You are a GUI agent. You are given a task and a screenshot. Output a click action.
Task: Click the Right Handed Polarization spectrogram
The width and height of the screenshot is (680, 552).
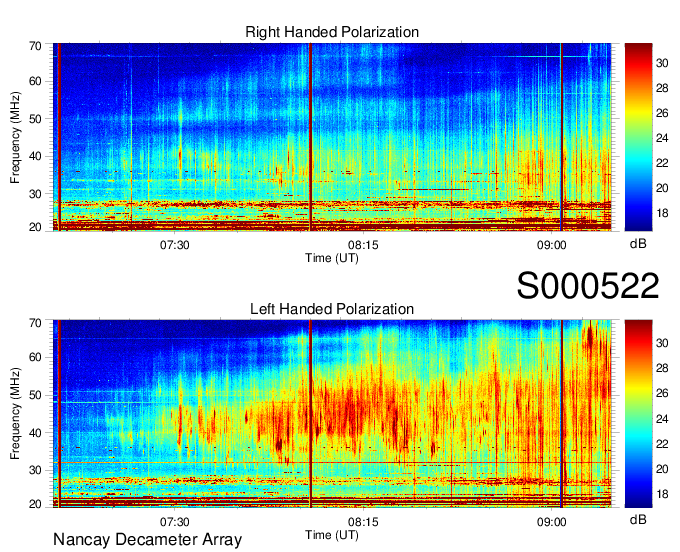332,137
